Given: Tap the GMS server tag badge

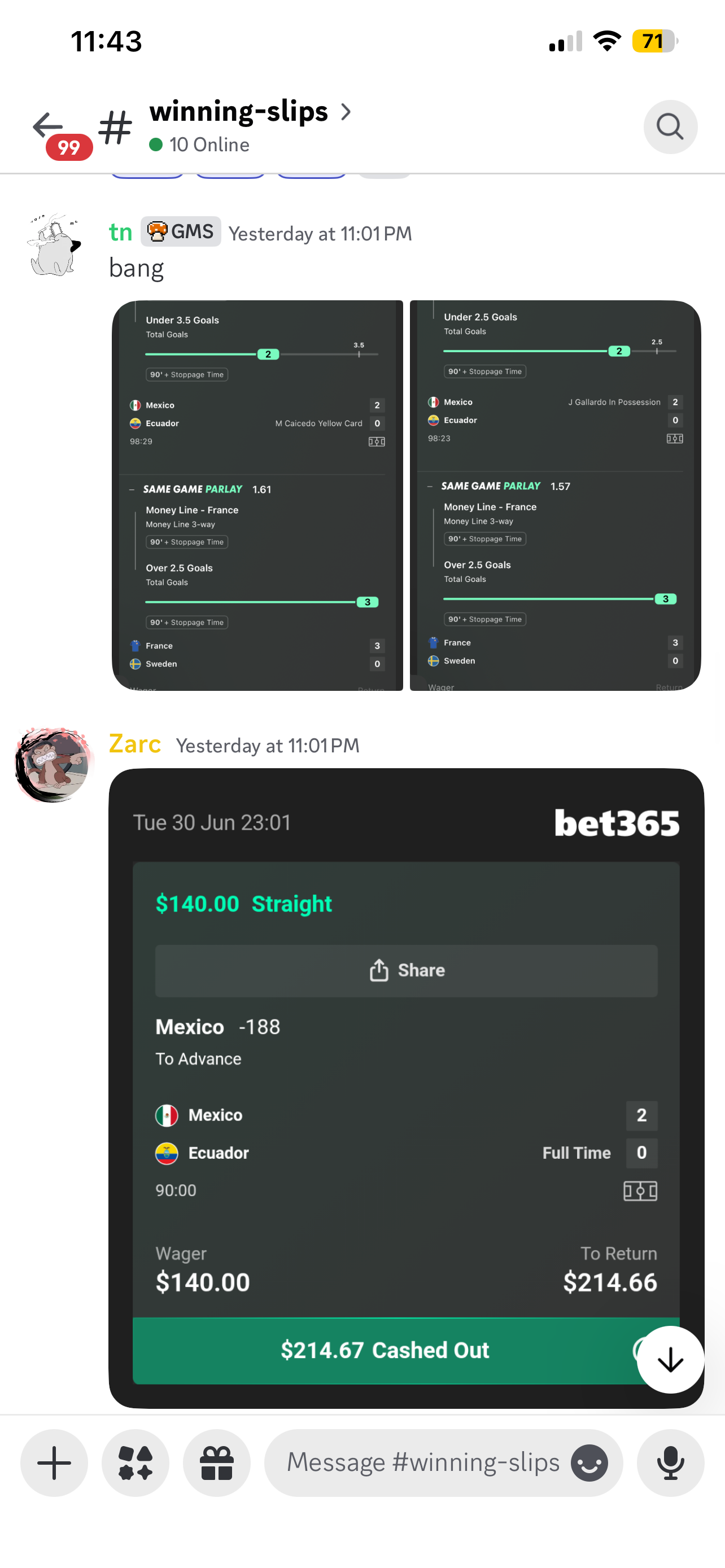Looking at the screenshot, I should (181, 231).
